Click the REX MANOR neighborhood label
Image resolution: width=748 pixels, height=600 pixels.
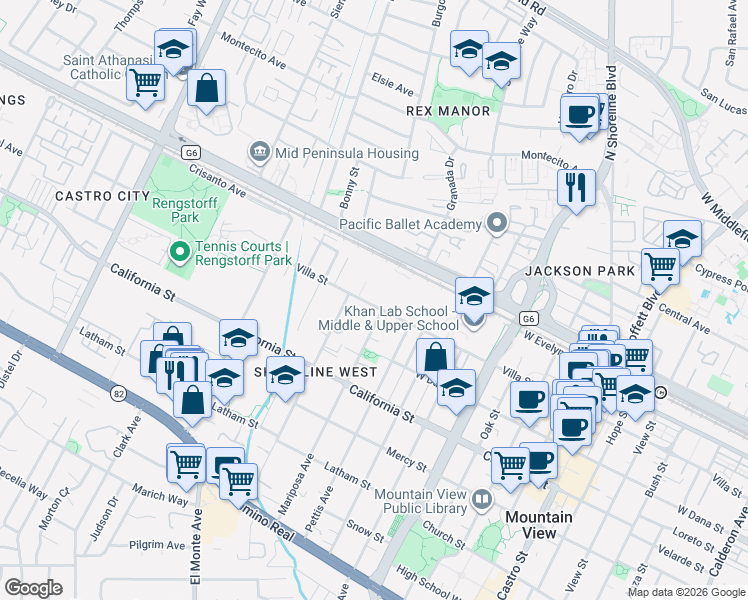(448, 111)
